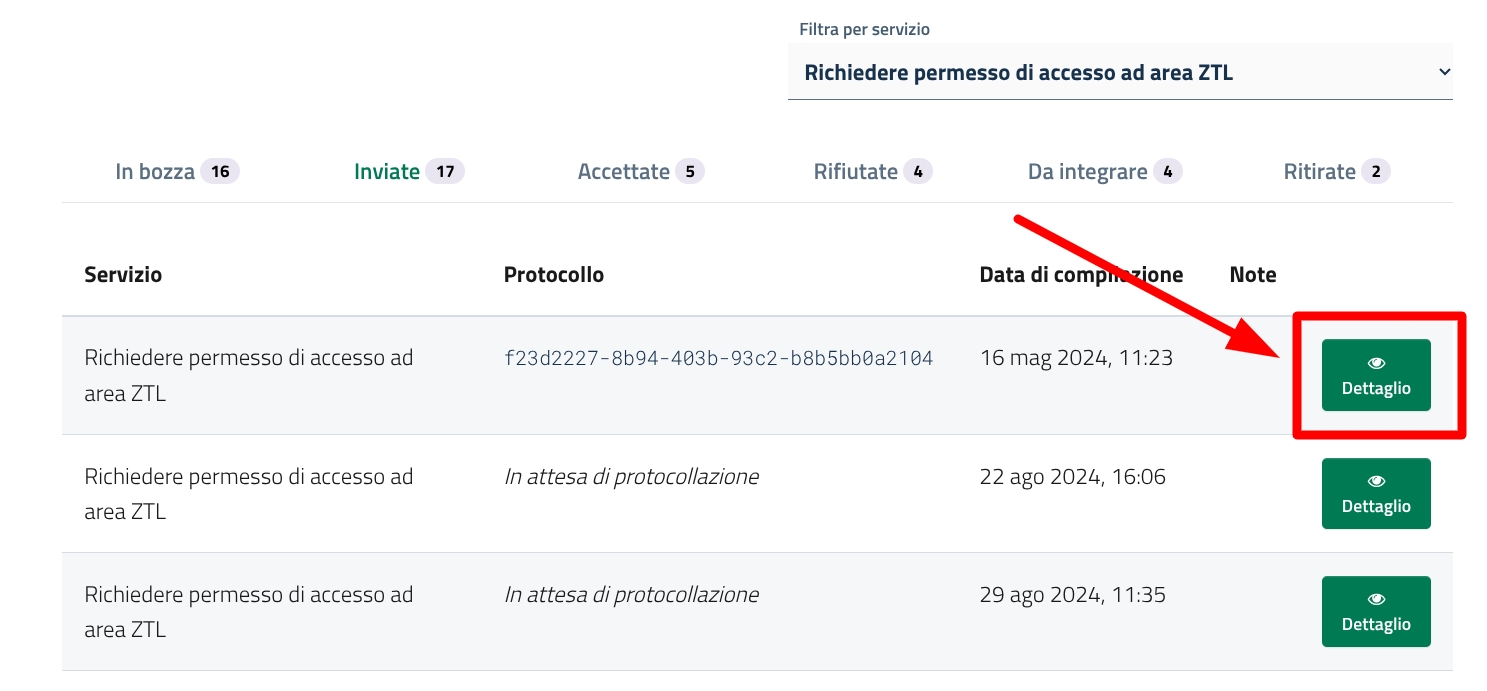Screen dimensions: 1487x691
Task: Click the Filtra per servizio label
Action: click(x=864, y=30)
